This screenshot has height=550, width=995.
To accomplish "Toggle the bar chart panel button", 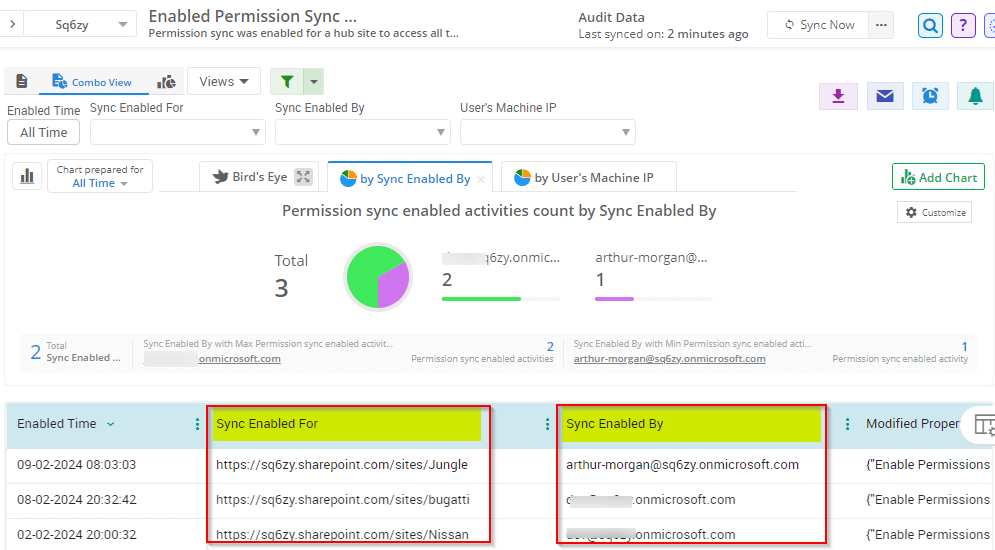I will coord(27,176).
